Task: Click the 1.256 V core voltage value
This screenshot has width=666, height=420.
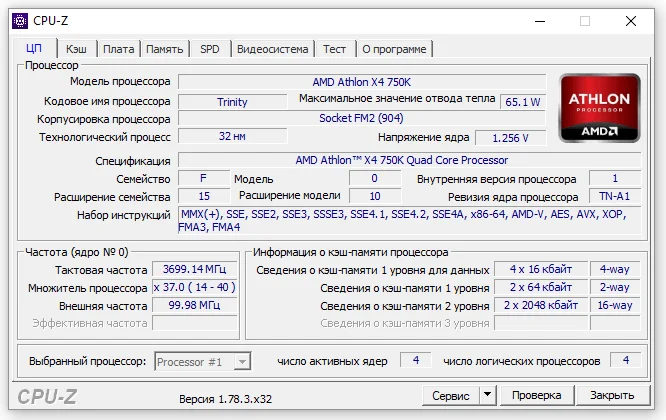Action: point(511,138)
